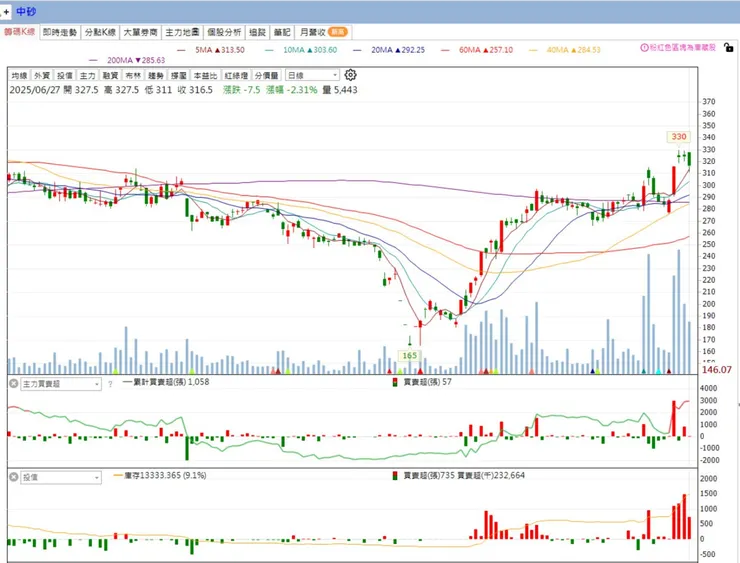Image resolution: width=740 pixels, height=563 pixels.
Task: Toggle the 主力 overlay button
Action: coord(87,76)
